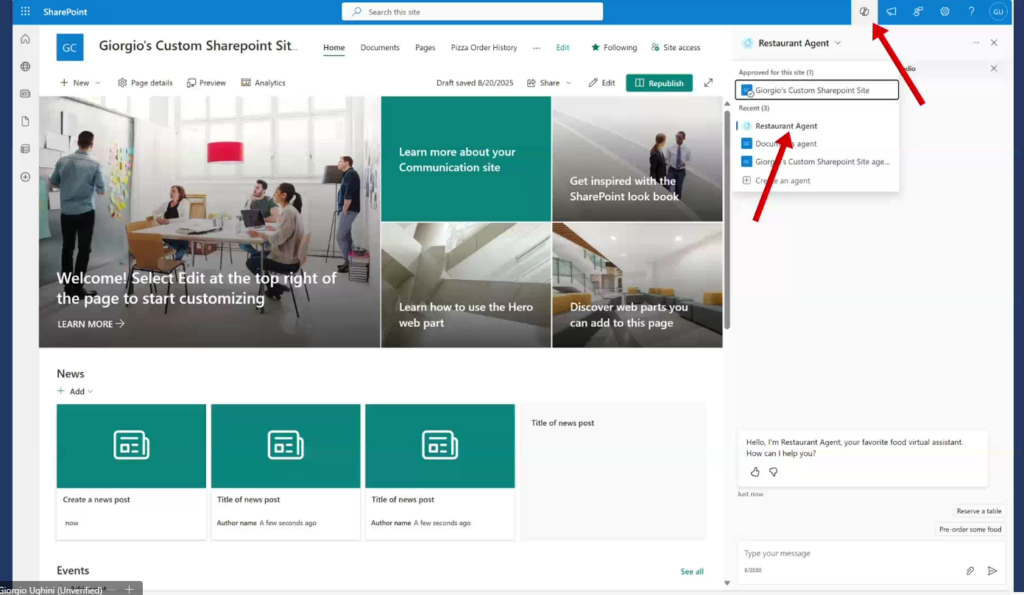Click the plus circle create icon in left rail
The height and width of the screenshot is (595, 1024).
(25, 177)
